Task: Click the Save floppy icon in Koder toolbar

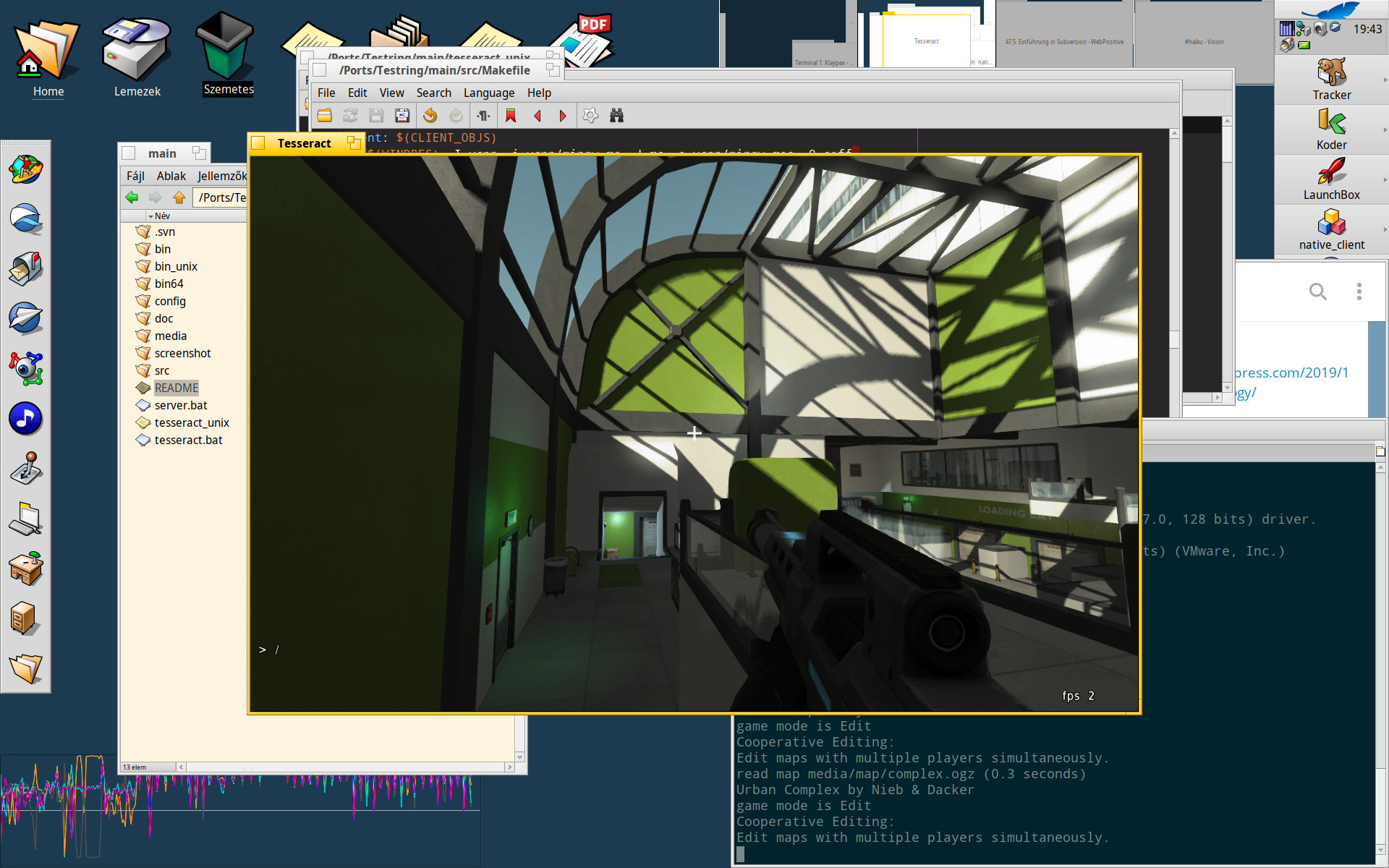Action: pyautogui.click(x=376, y=116)
